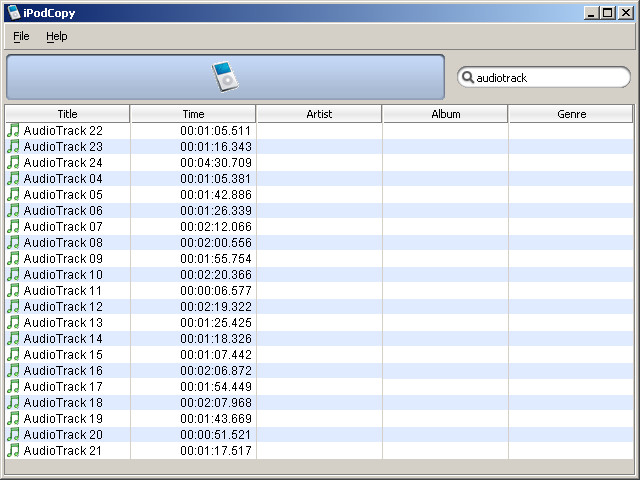Viewport: 640px width, 480px height.
Task: Select the AudioTrack 10 title
Action: coord(63,274)
